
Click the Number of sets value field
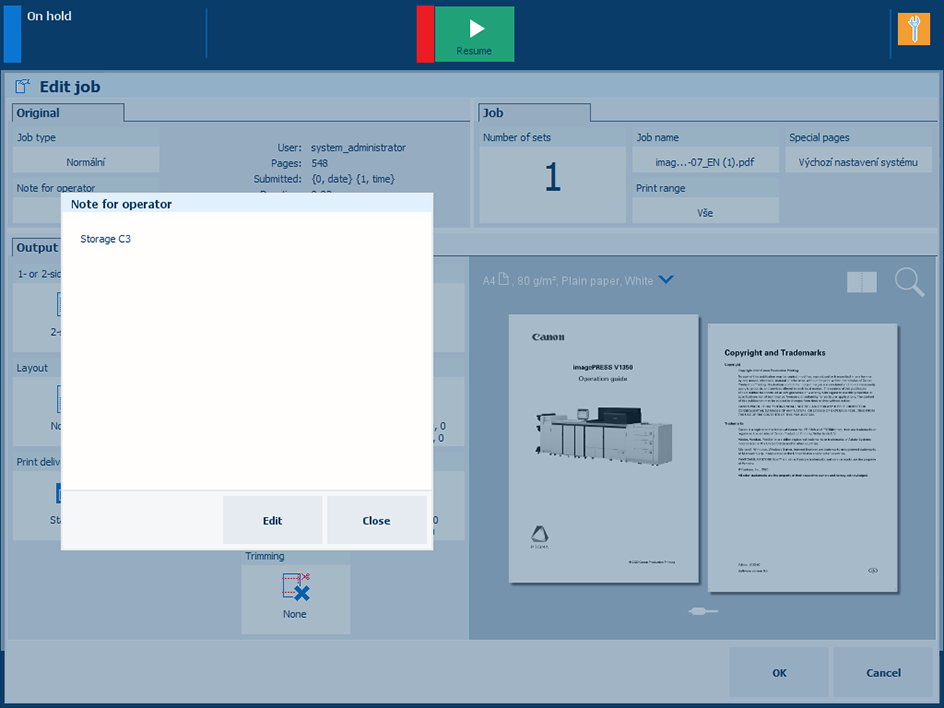tap(552, 178)
